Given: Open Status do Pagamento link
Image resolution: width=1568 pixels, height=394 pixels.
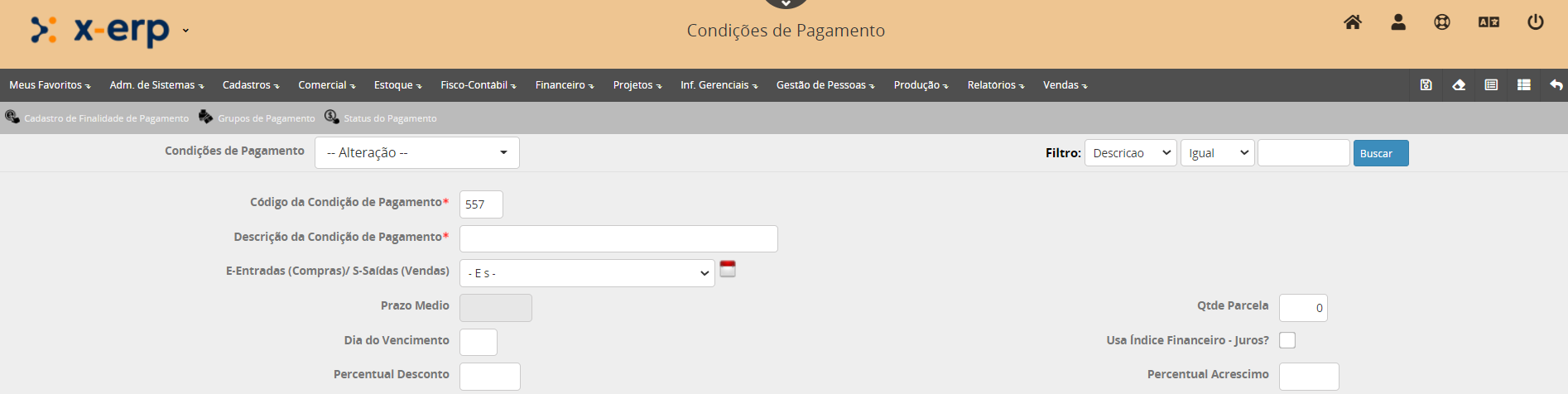Looking at the screenshot, I should [x=389, y=118].
